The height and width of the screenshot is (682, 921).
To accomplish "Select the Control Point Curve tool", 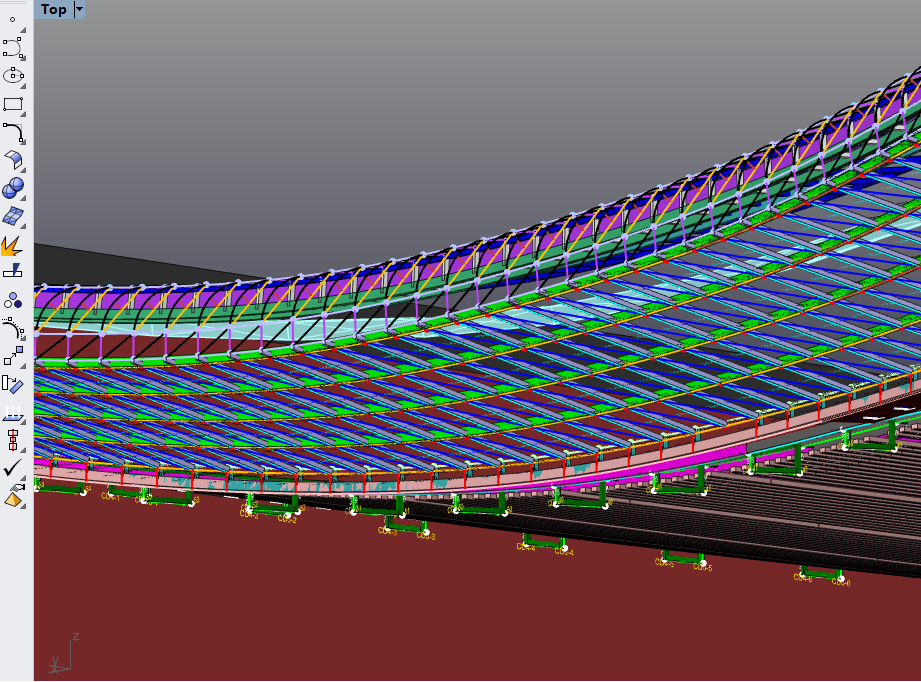I will [x=13, y=47].
